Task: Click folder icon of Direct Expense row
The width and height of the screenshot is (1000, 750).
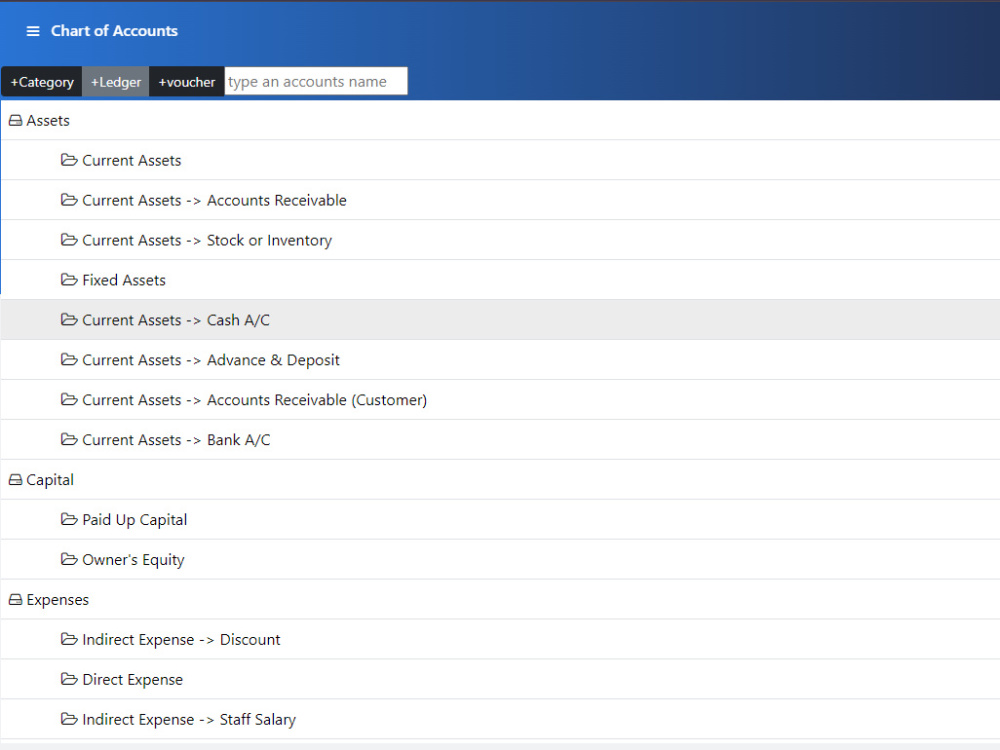Action: 69,679
